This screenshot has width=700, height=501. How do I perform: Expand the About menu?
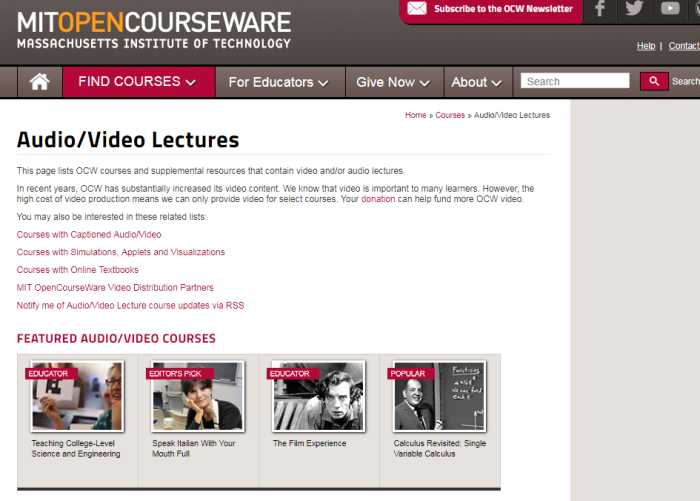(478, 82)
